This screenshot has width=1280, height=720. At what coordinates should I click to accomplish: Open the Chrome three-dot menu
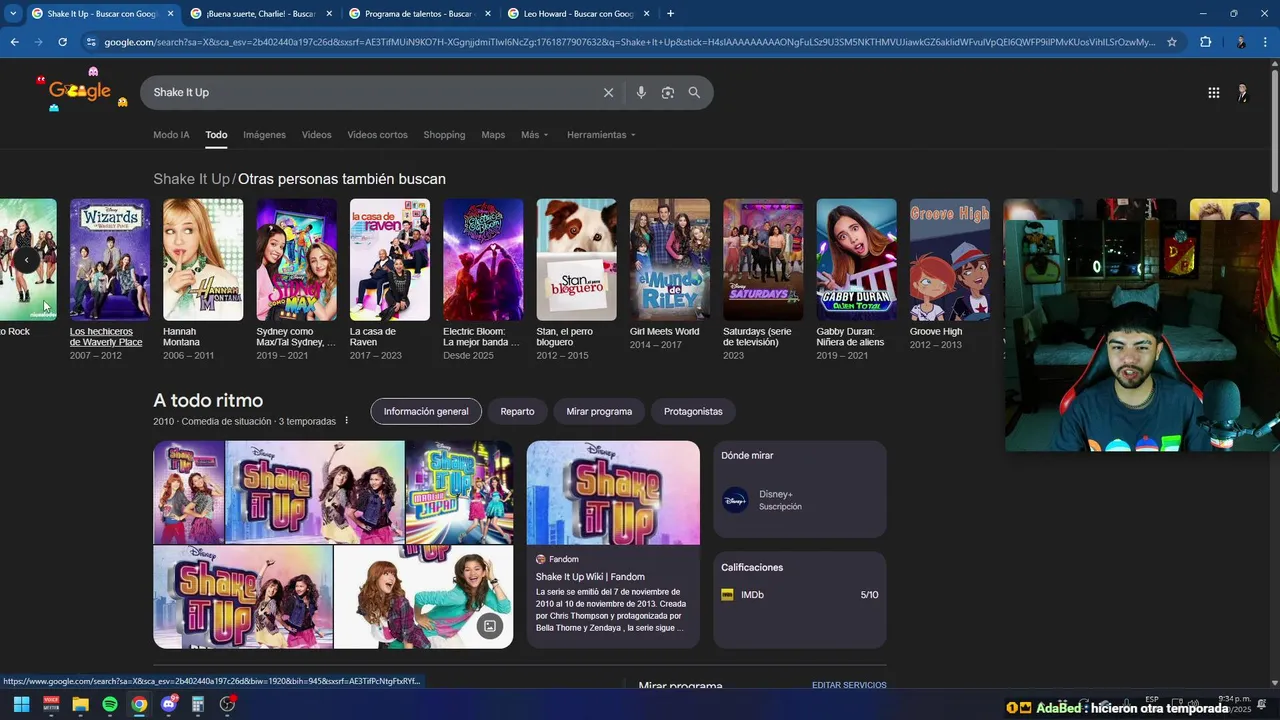tap(1266, 42)
